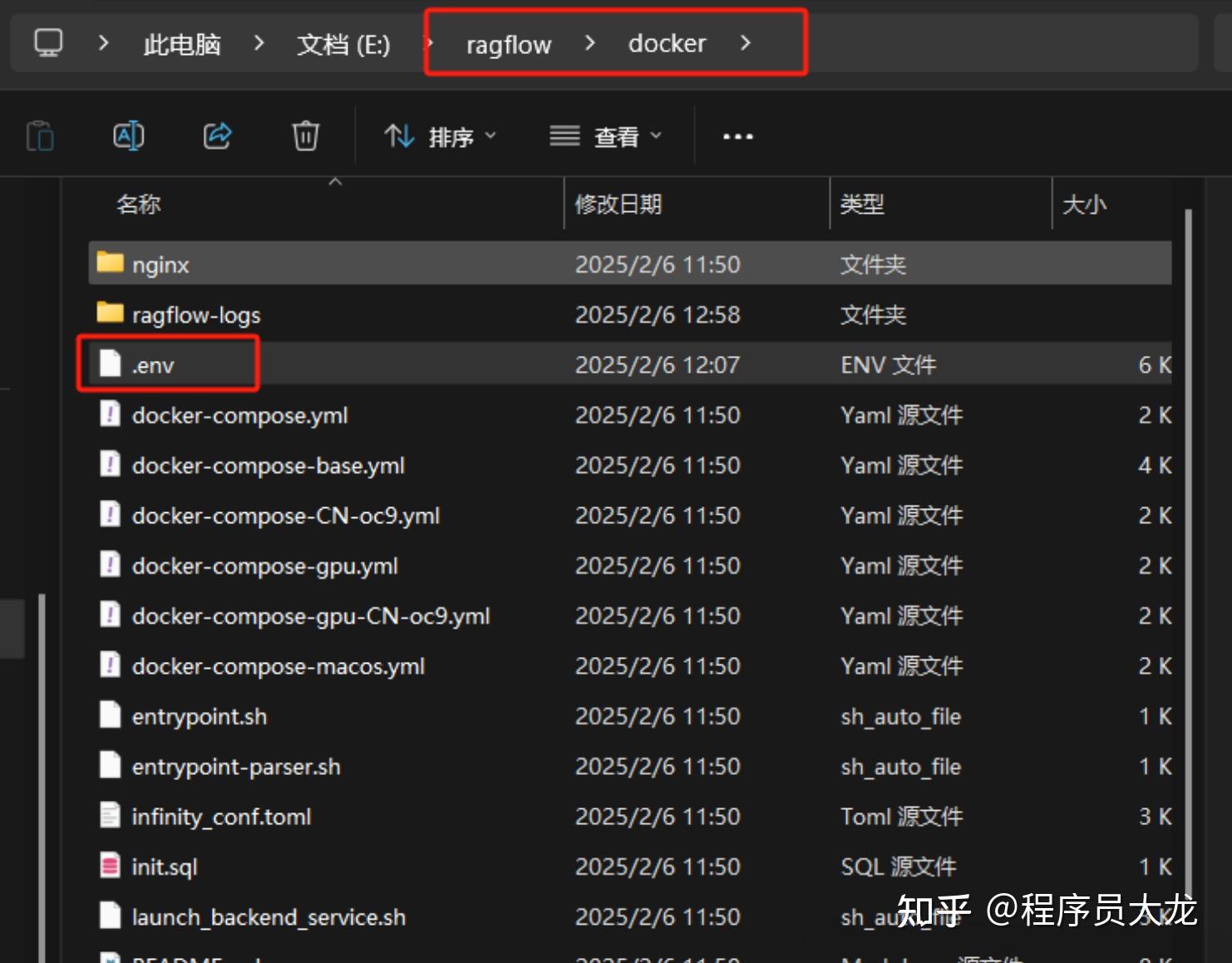Open the 排序 sort menu

point(441,136)
